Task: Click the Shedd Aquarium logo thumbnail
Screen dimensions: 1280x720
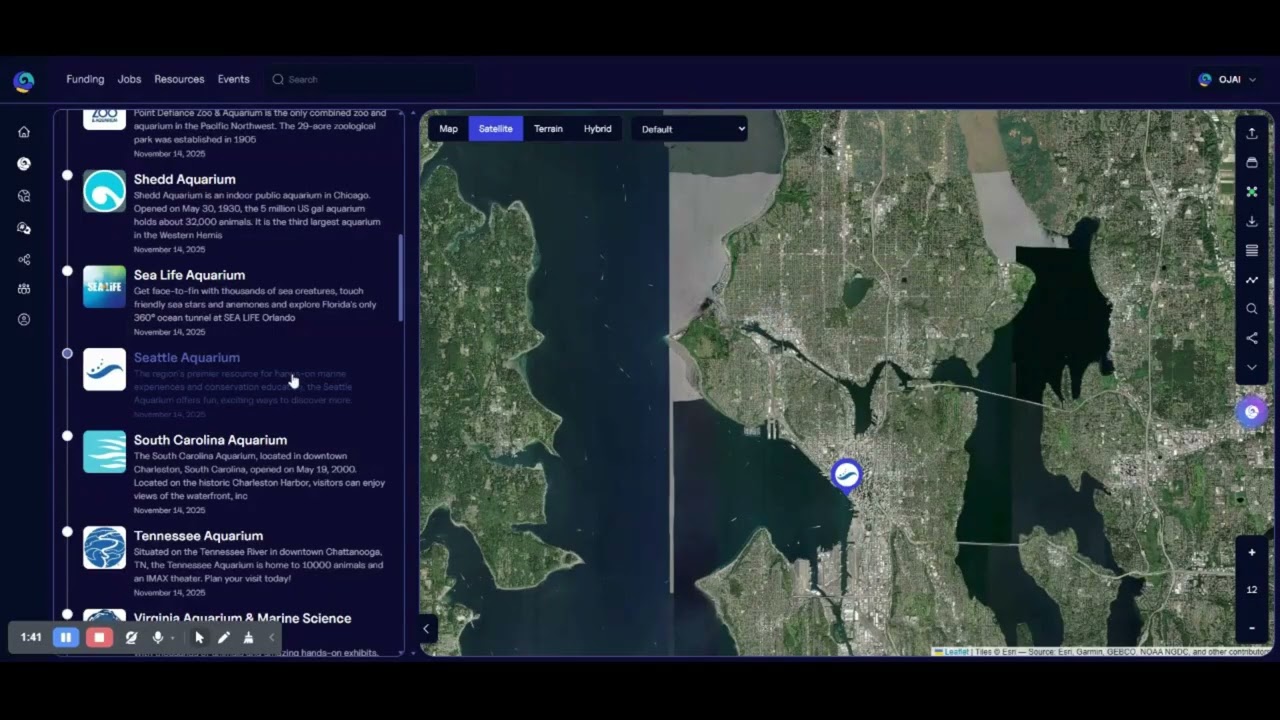Action: pyautogui.click(x=104, y=191)
